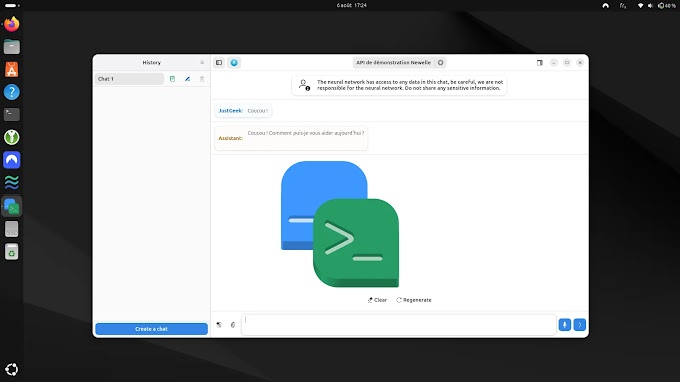Viewport: 680px width, 382px height.
Task: Click the wavy lines app icon in the dock
Action: (12, 183)
